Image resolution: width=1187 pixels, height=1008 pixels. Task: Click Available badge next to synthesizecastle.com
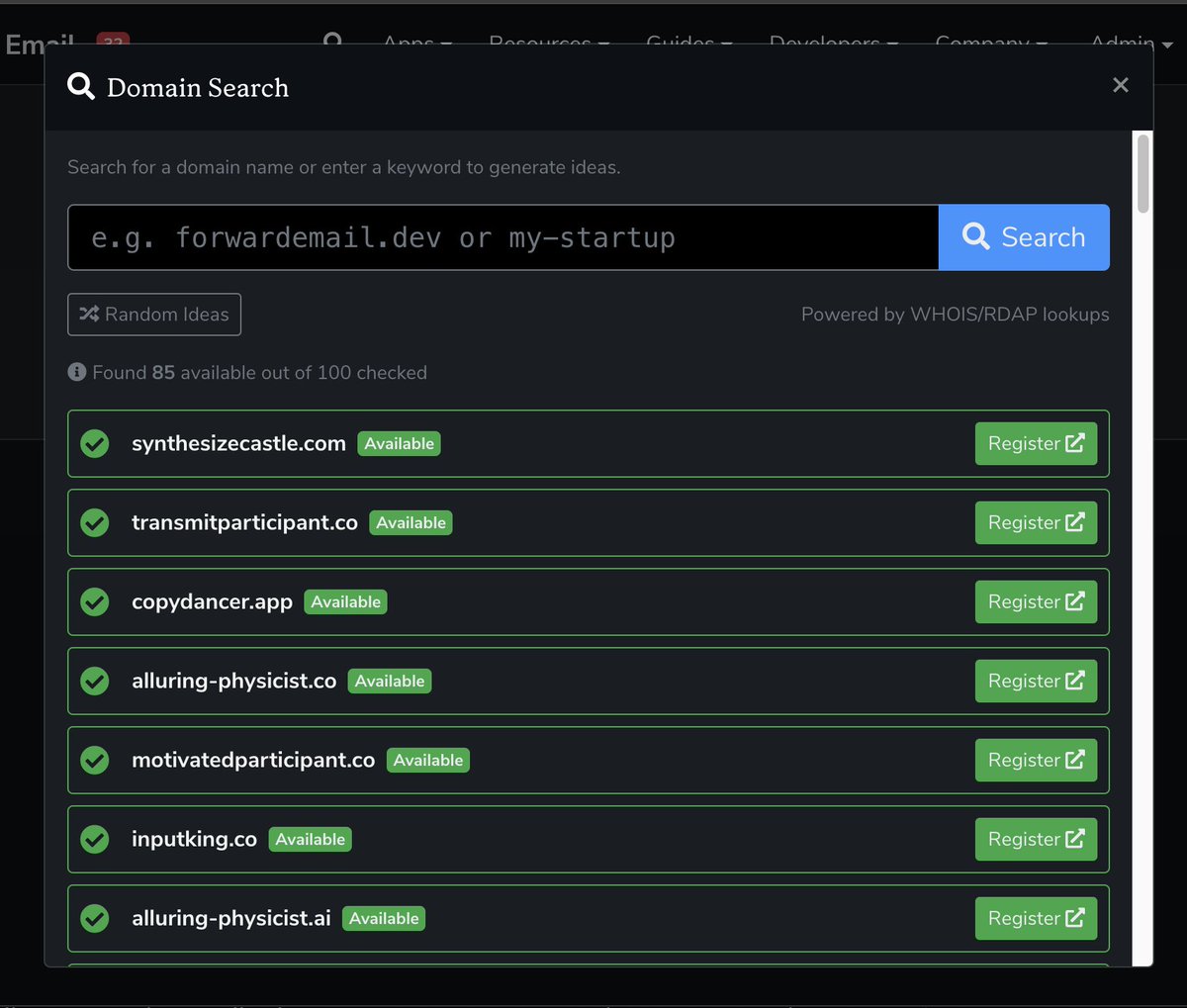tap(399, 443)
